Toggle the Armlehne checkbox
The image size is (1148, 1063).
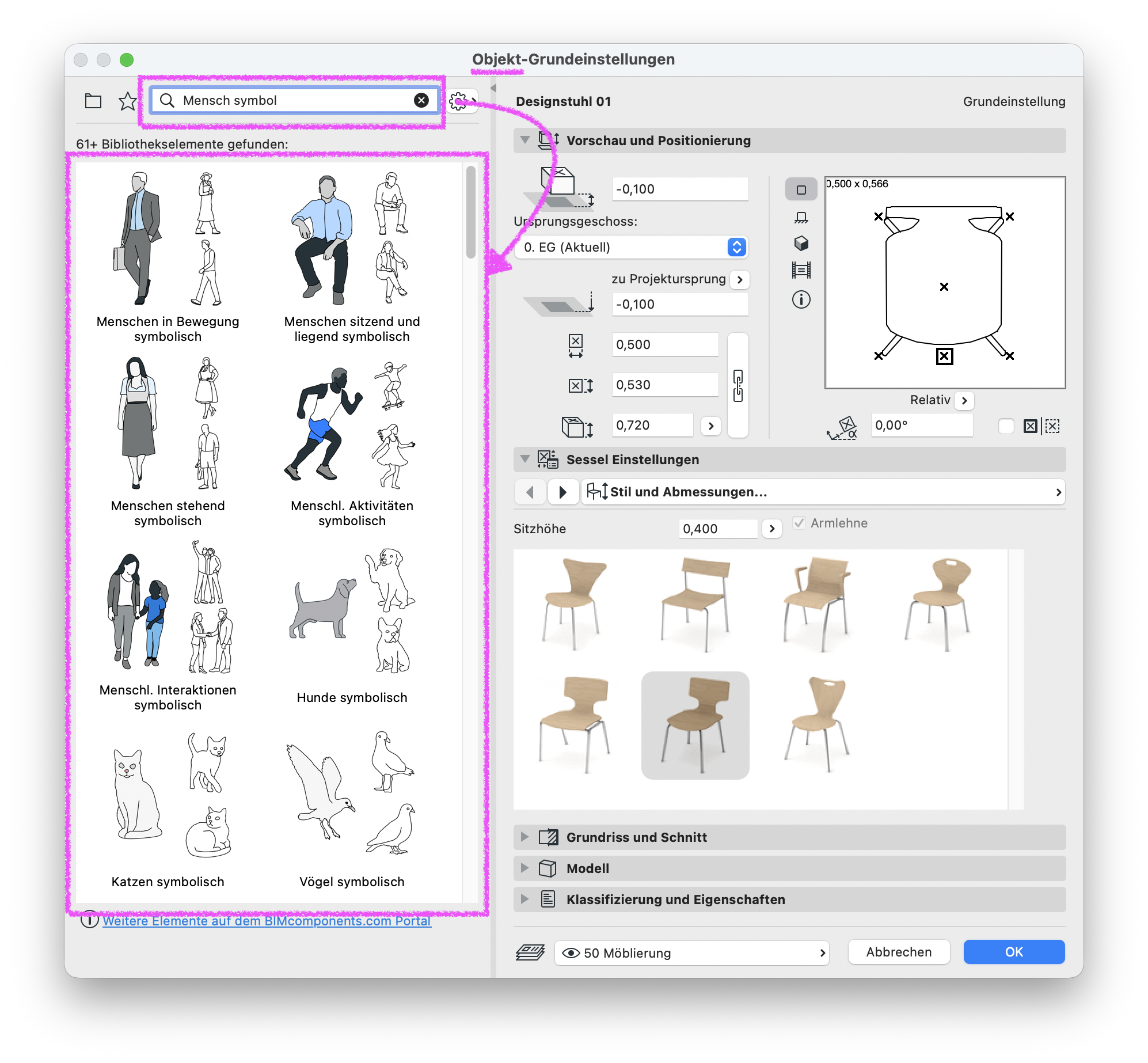(799, 523)
